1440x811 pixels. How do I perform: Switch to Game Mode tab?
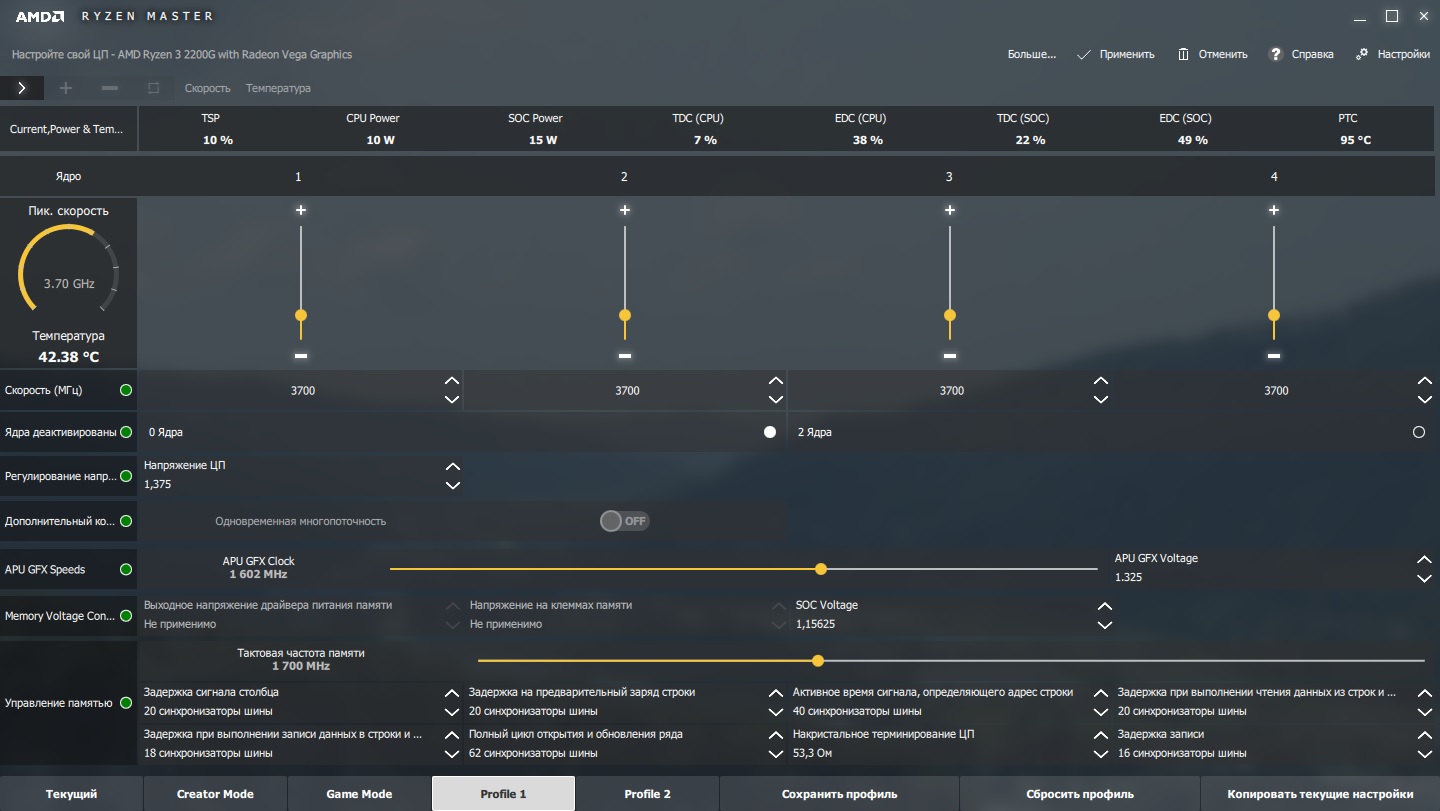[359, 794]
